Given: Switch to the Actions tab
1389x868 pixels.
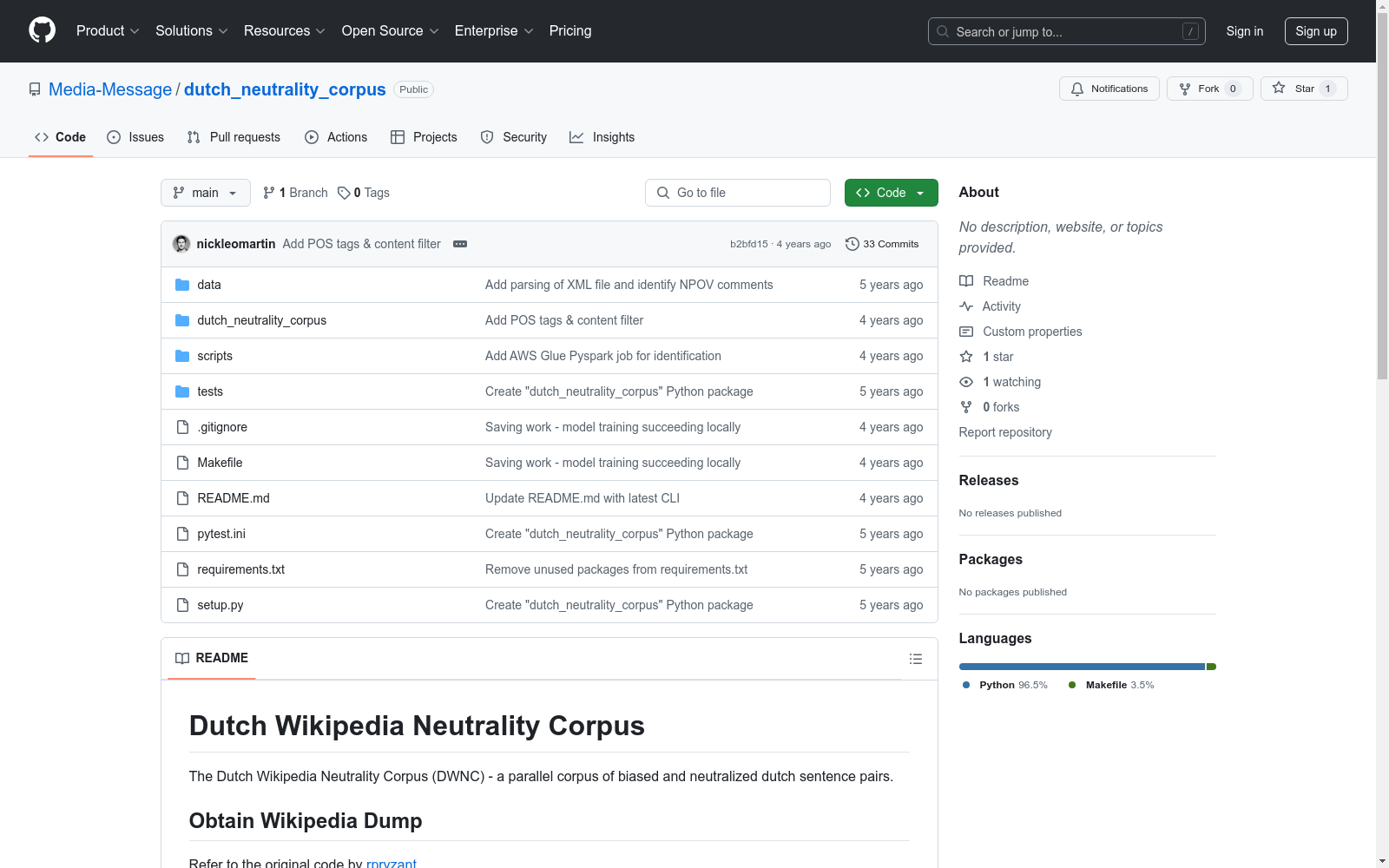Looking at the screenshot, I should click(336, 137).
